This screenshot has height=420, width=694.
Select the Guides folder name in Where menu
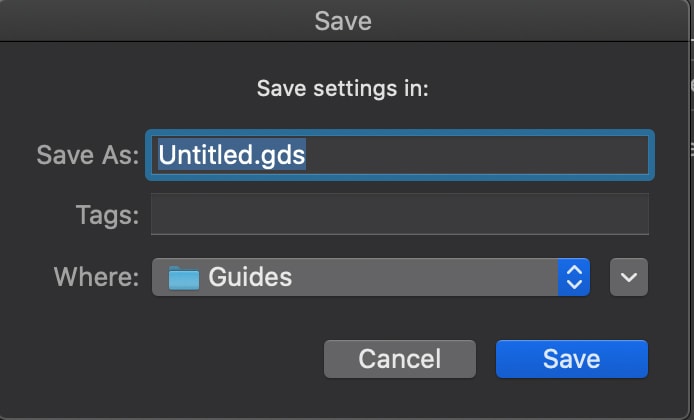250,277
